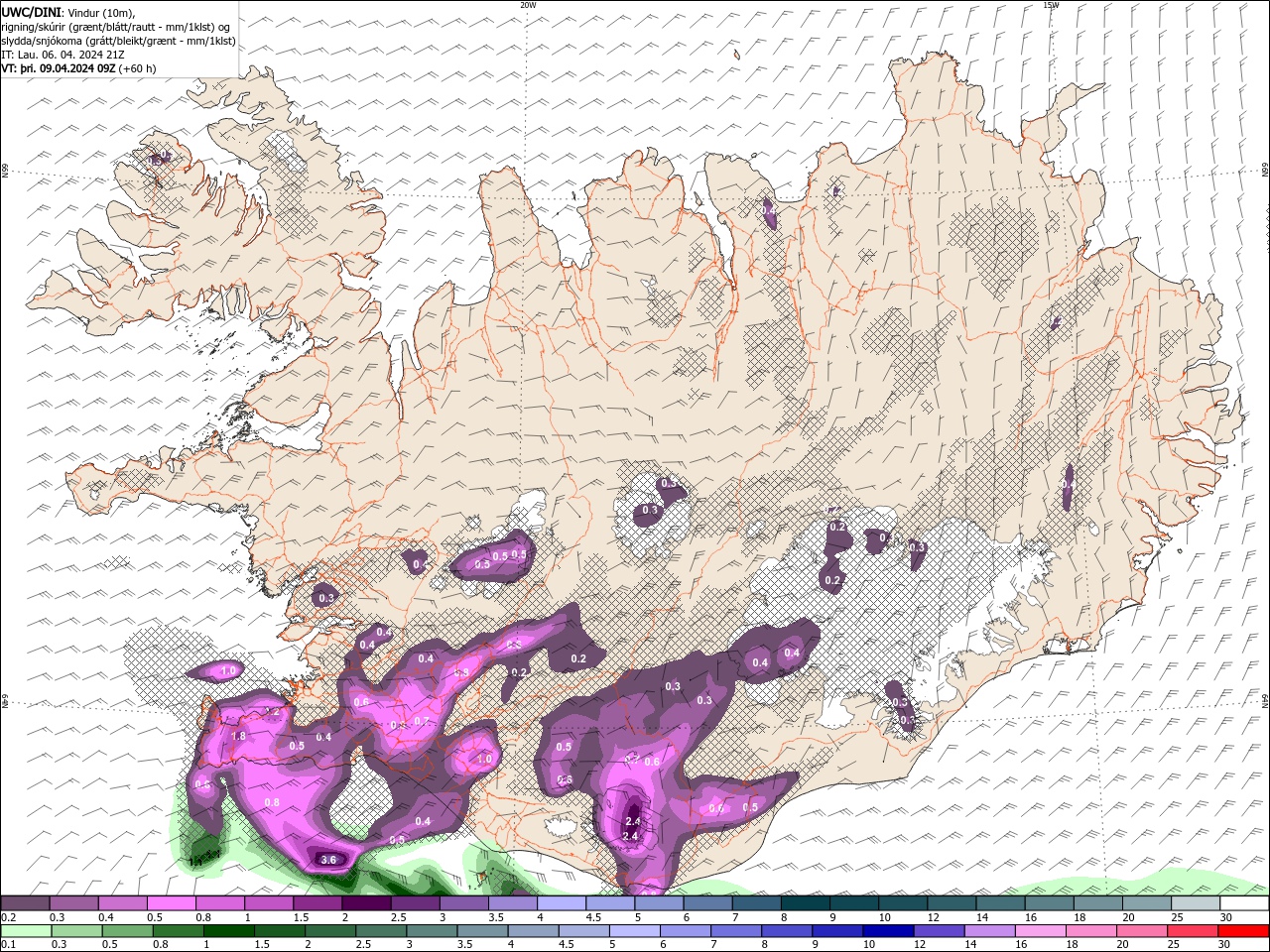
Task: Pick the swatch labeled 3.5 in lower rain scale
Action: pos(482,931)
